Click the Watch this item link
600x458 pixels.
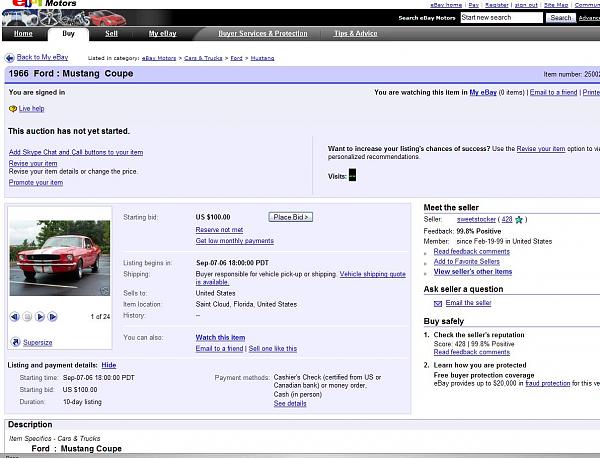coord(220,337)
